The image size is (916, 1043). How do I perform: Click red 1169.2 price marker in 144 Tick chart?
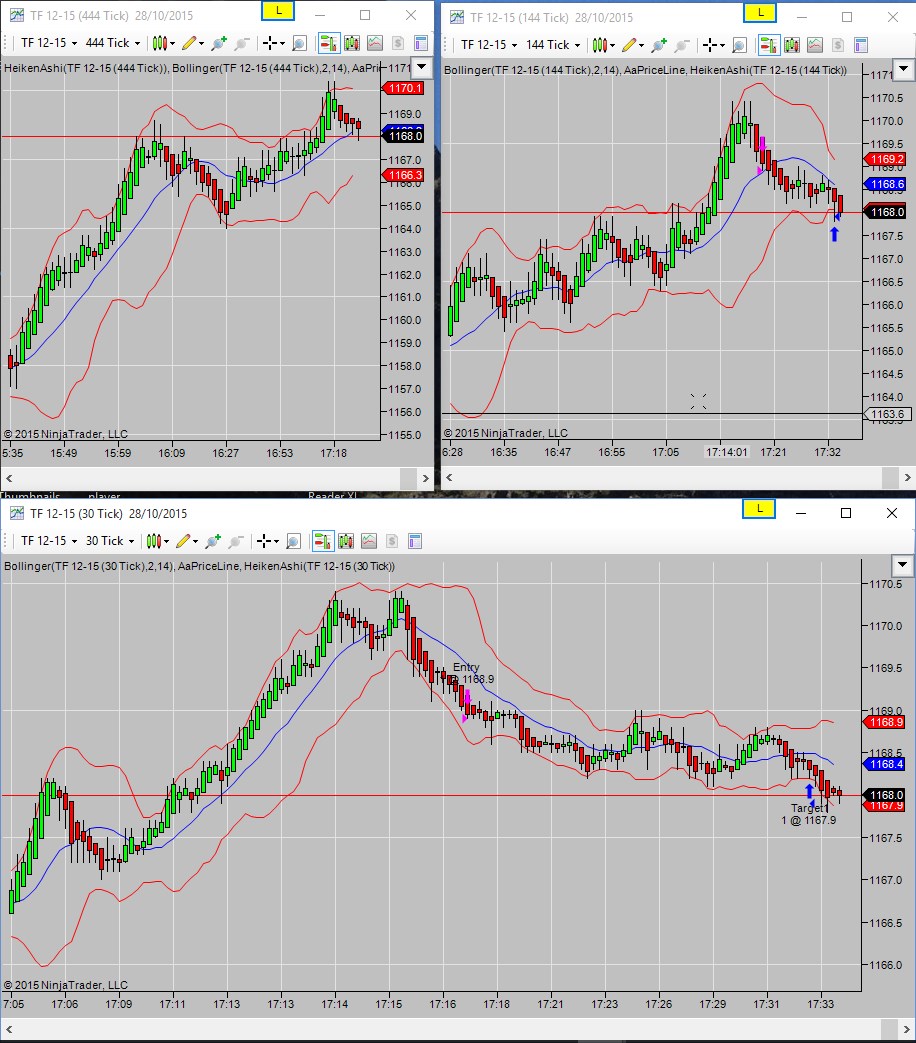(x=885, y=160)
